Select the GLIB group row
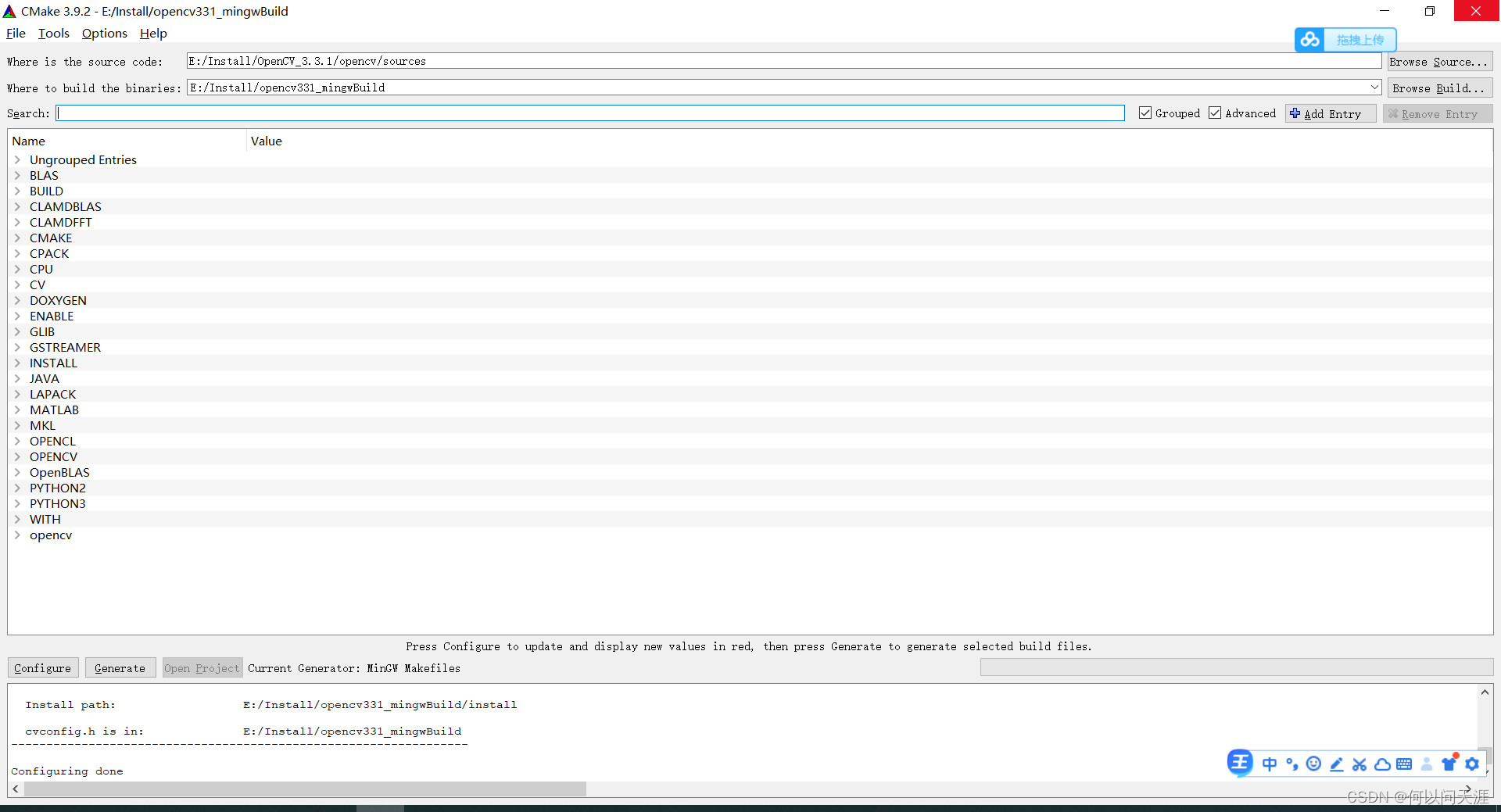 point(750,331)
